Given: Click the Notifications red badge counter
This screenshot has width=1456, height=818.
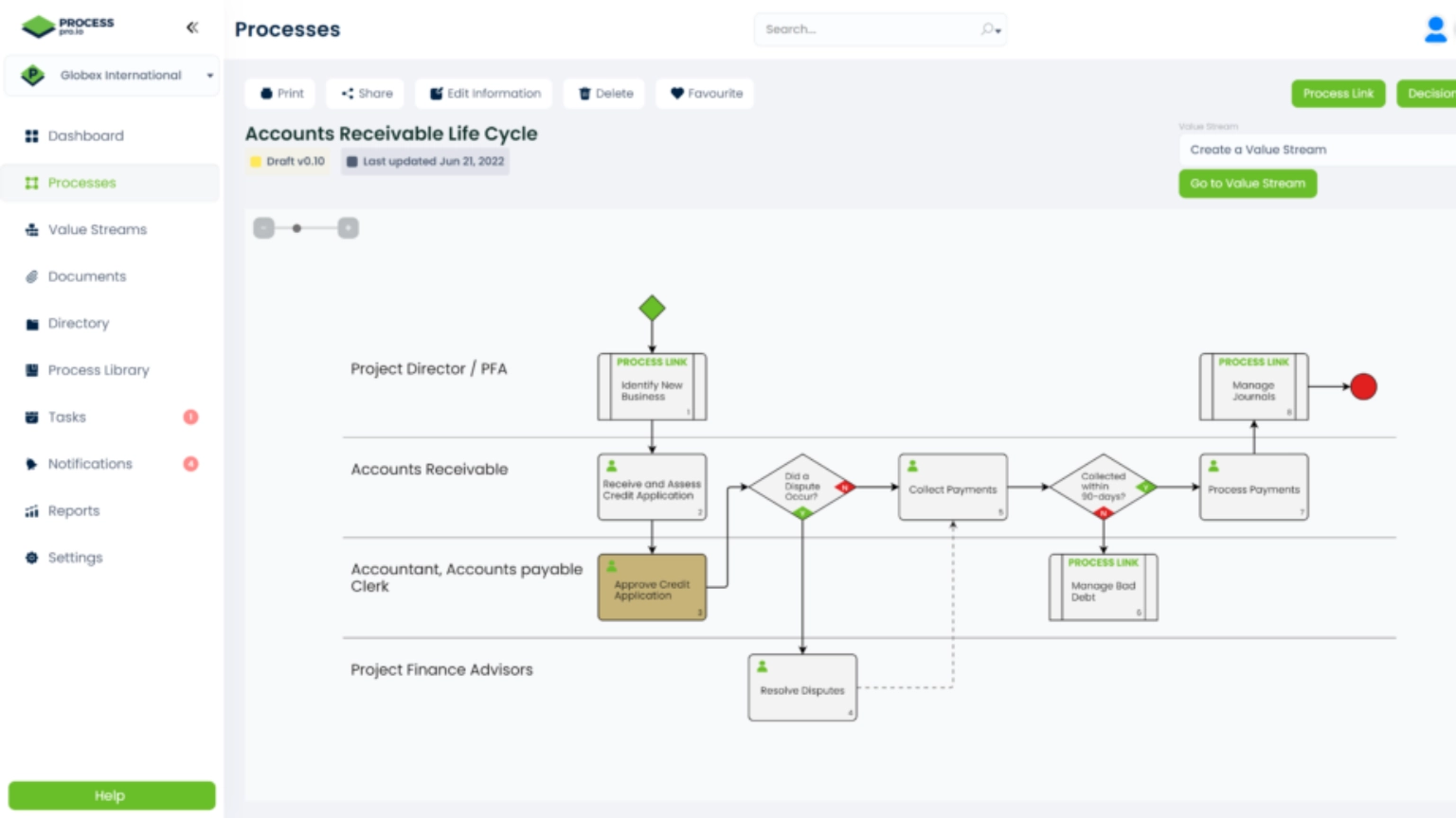Looking at the screenshot, I should point(190,464).
